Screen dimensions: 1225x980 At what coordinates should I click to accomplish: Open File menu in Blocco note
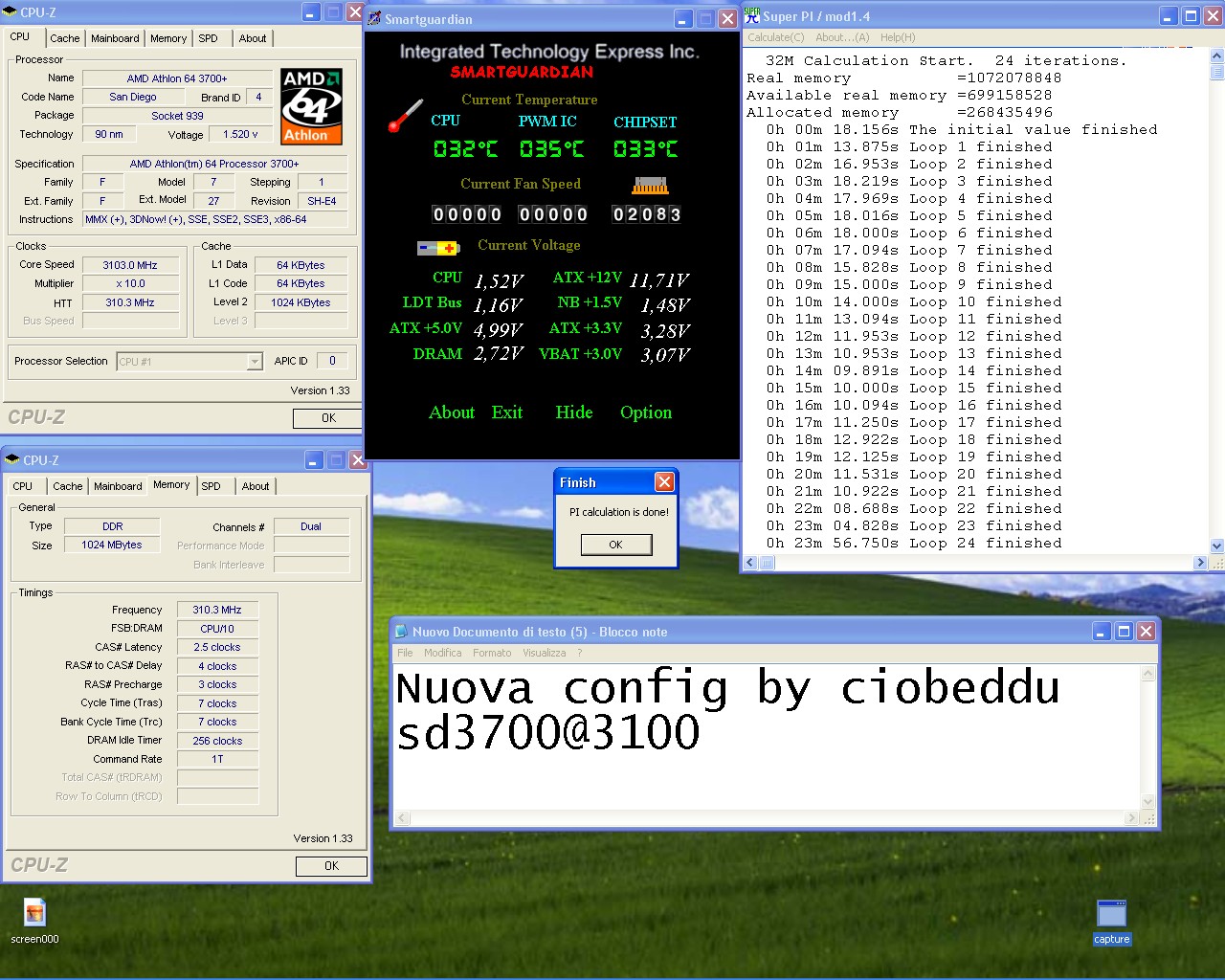pos(405,653)
